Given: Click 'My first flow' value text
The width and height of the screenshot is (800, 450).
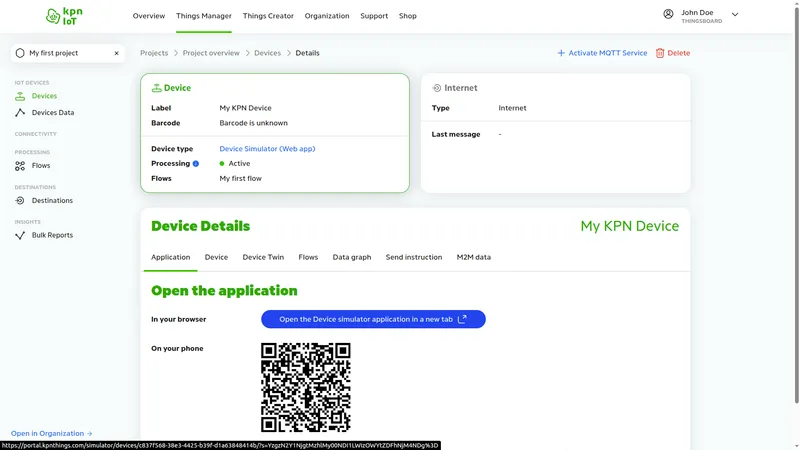Looking at the screenshot, I should (240, 179).
